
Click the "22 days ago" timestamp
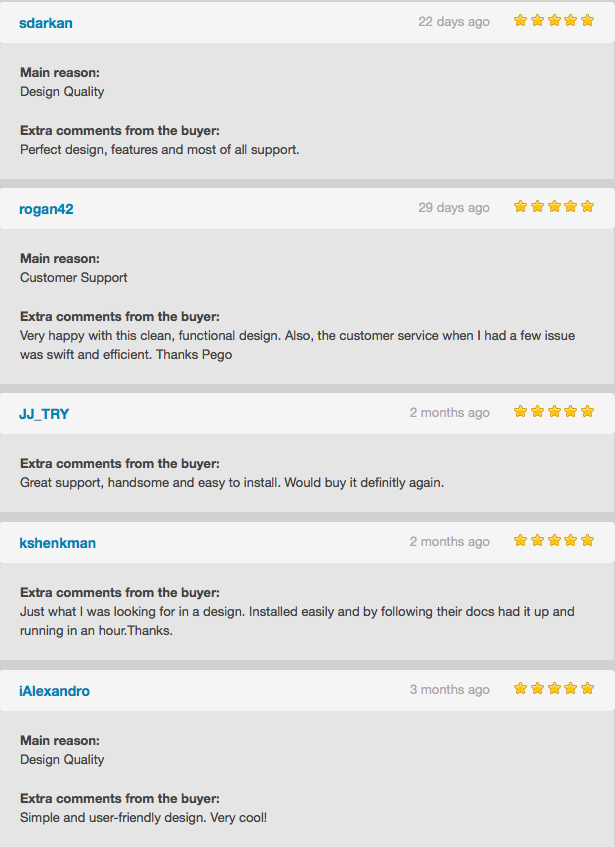tap(454, 22)
